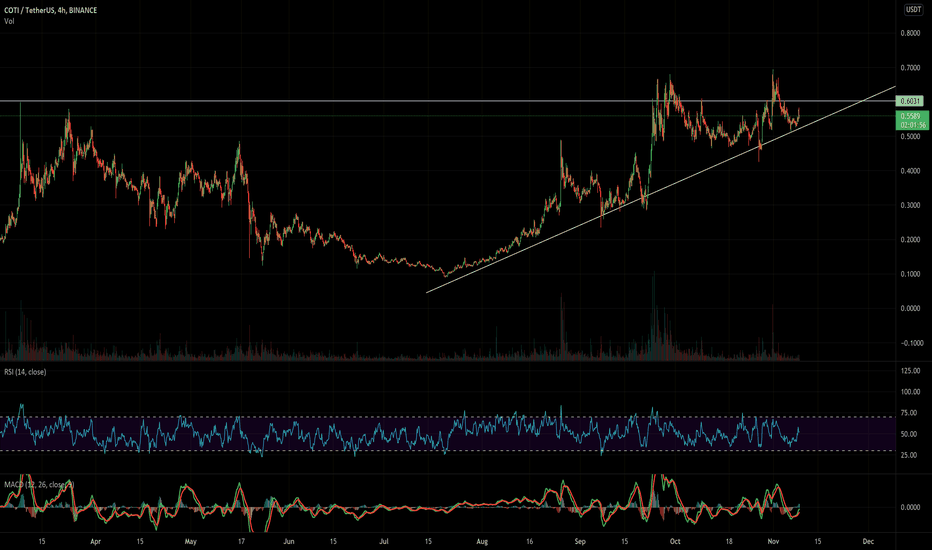Click the 0.7000 price axis label
This screenshot has width=932, height=550.
point(910,68)
